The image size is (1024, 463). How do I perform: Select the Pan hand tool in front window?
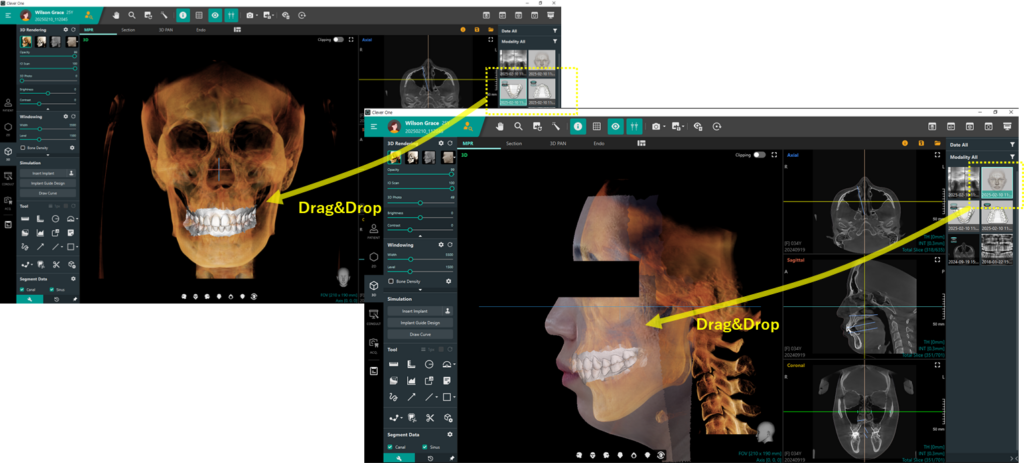click(x=500, y=127)
